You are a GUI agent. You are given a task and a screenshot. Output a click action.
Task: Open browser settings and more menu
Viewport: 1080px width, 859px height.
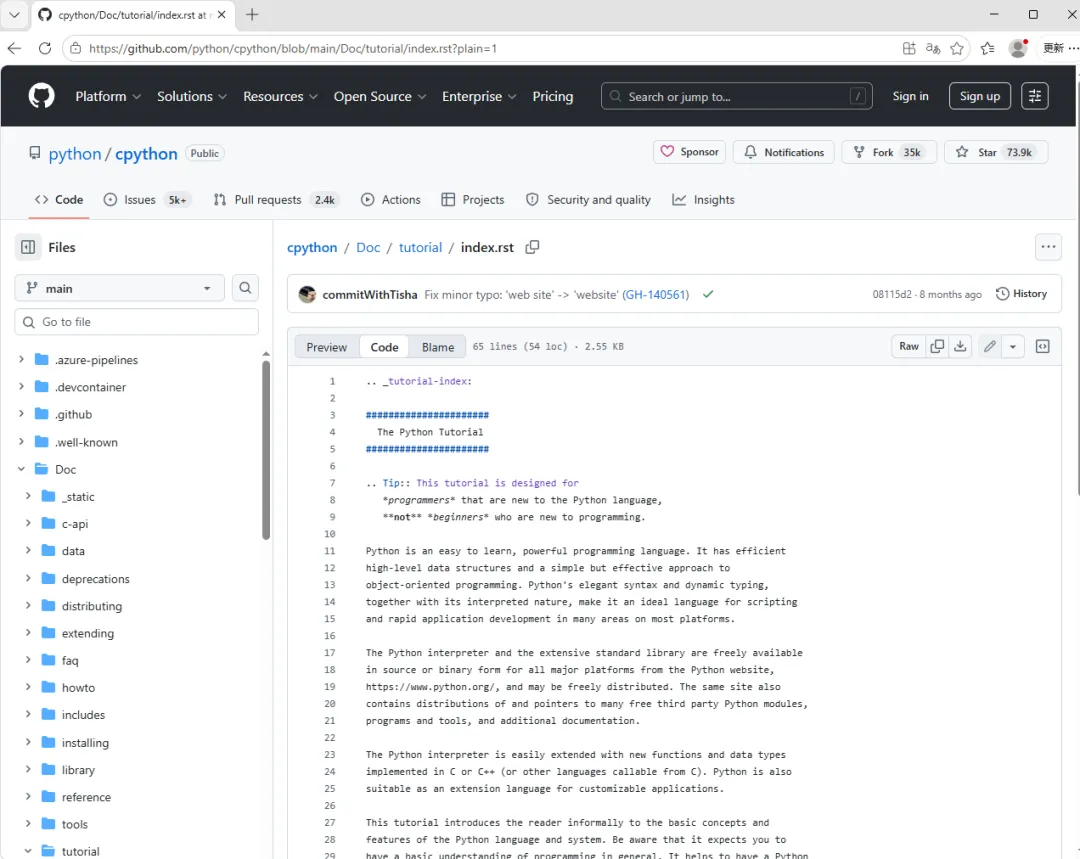[x=1073, y=48]
